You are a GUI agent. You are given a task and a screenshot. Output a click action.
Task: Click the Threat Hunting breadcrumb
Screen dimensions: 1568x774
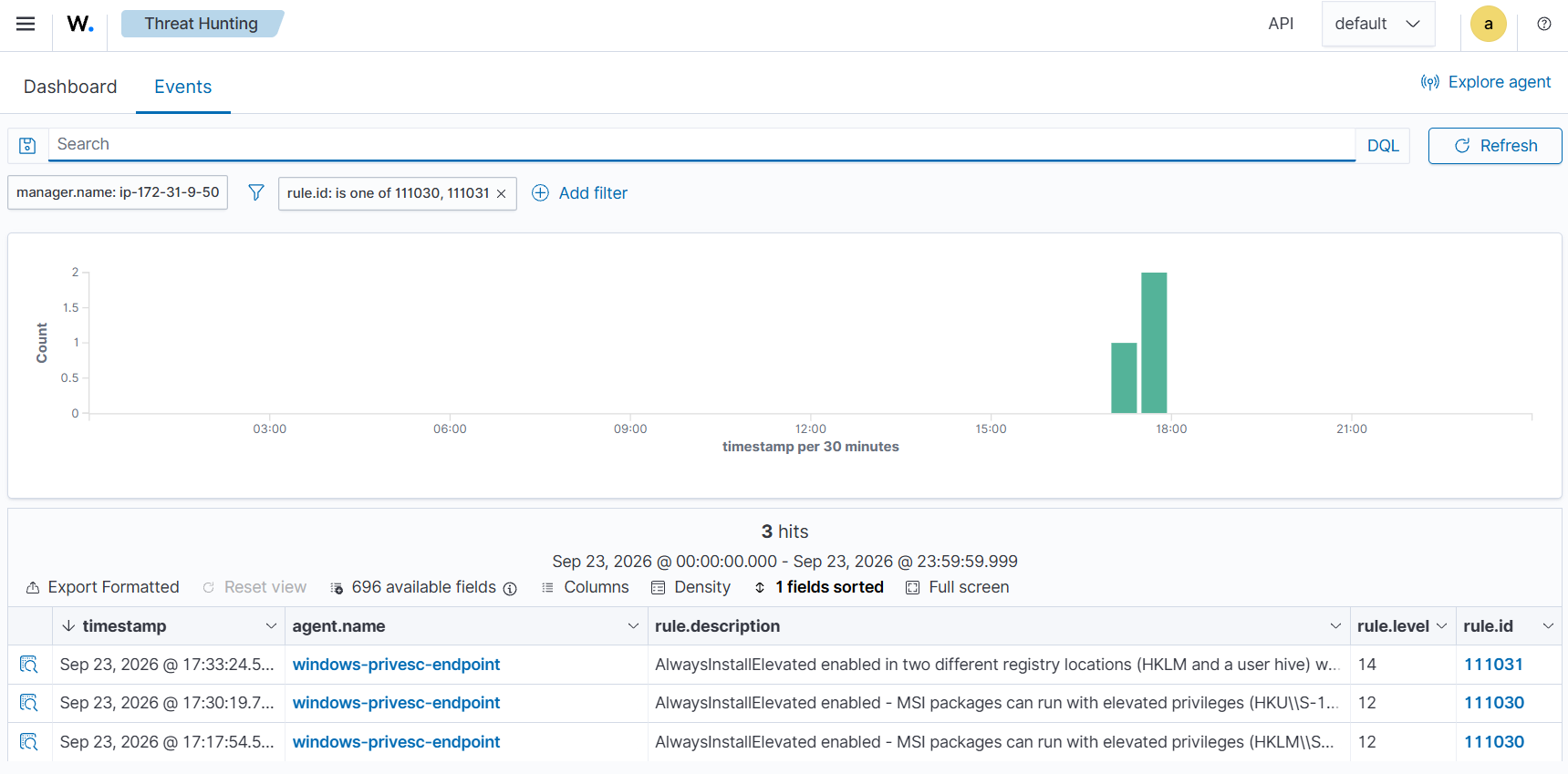click(x=202, y=24)
